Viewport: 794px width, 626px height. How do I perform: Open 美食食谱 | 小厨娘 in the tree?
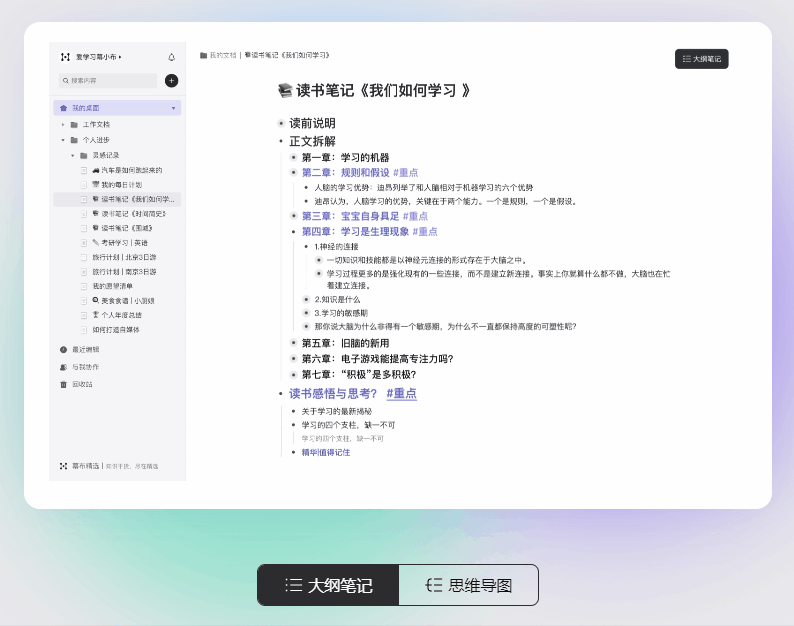coord(123,301)
